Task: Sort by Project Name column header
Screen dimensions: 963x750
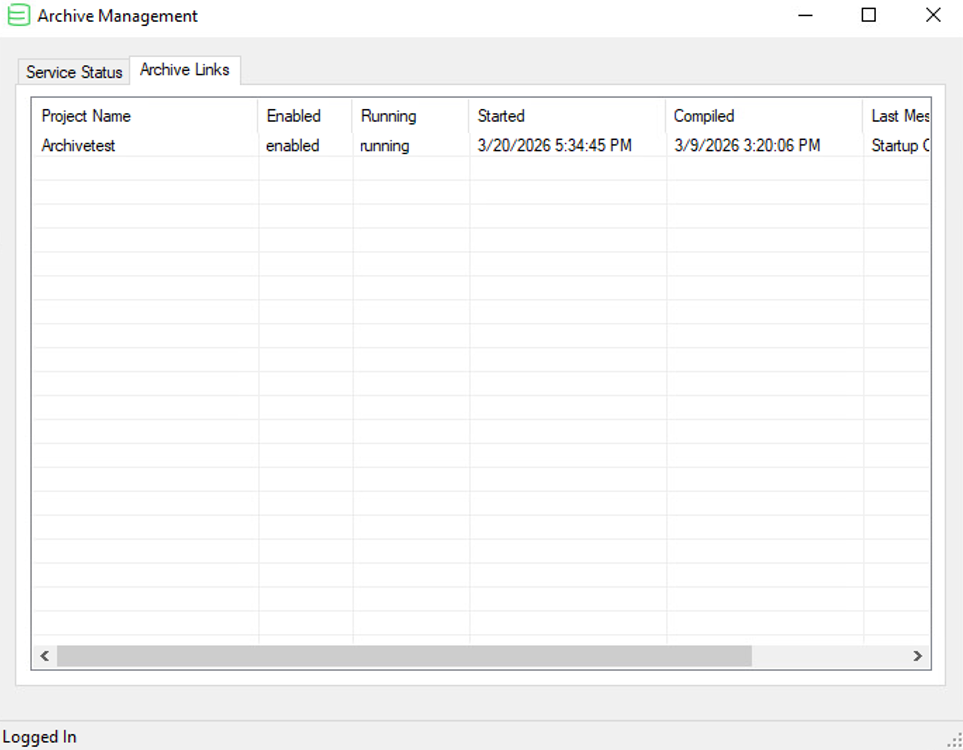Action: tap(146, 116)
